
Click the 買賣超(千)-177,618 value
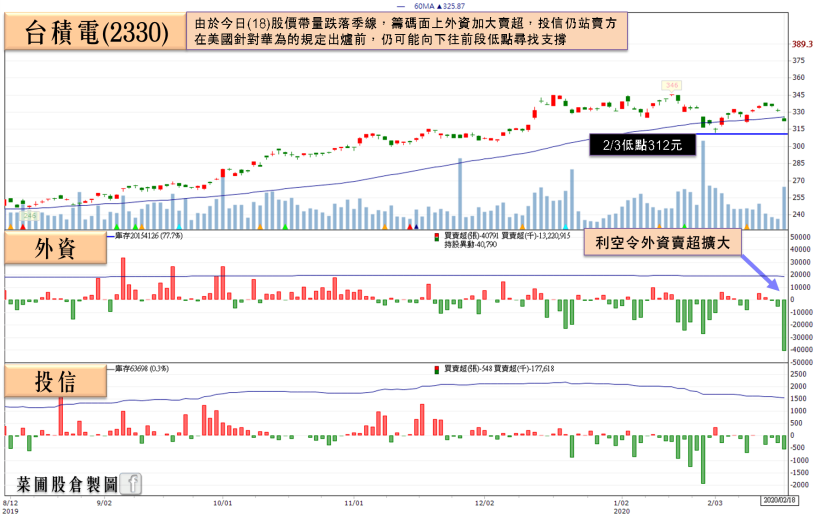pos(524,369)
